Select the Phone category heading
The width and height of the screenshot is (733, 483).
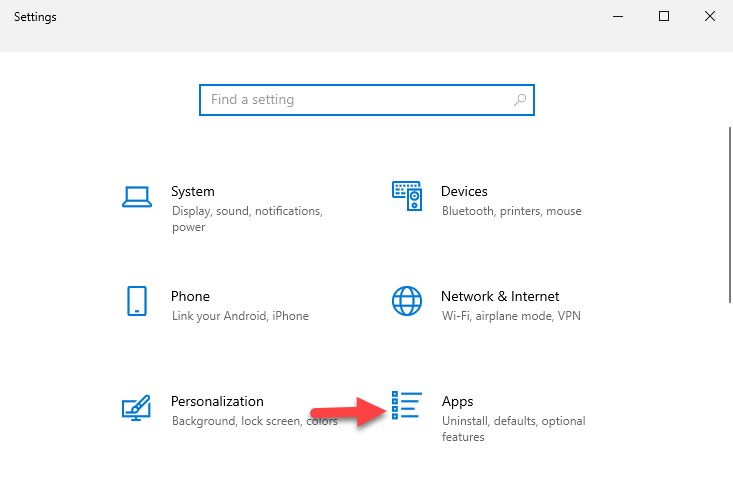190,296
